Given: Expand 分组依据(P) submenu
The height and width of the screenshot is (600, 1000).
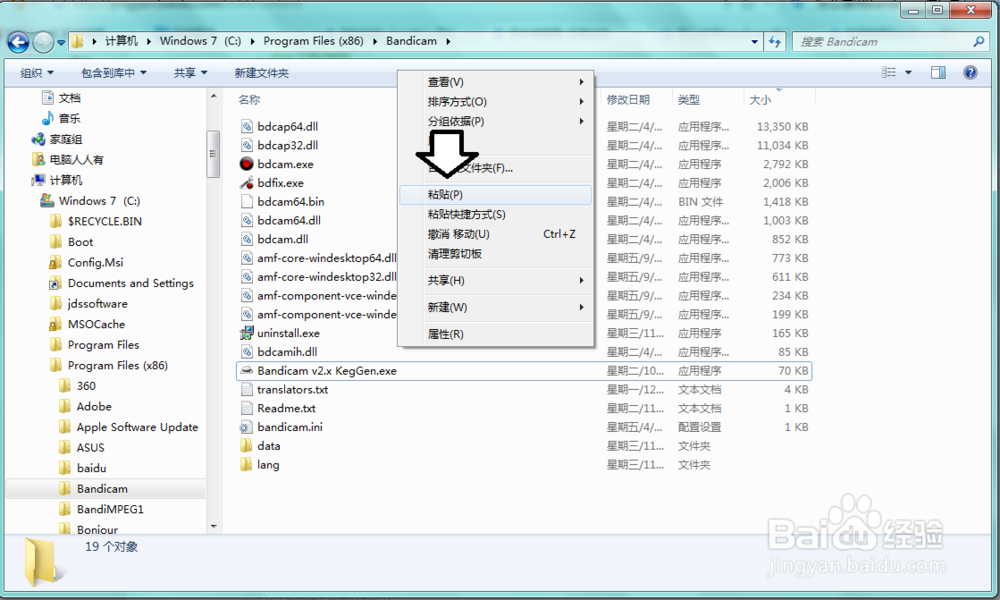Looking at the screenshot, I should (496, 121).
